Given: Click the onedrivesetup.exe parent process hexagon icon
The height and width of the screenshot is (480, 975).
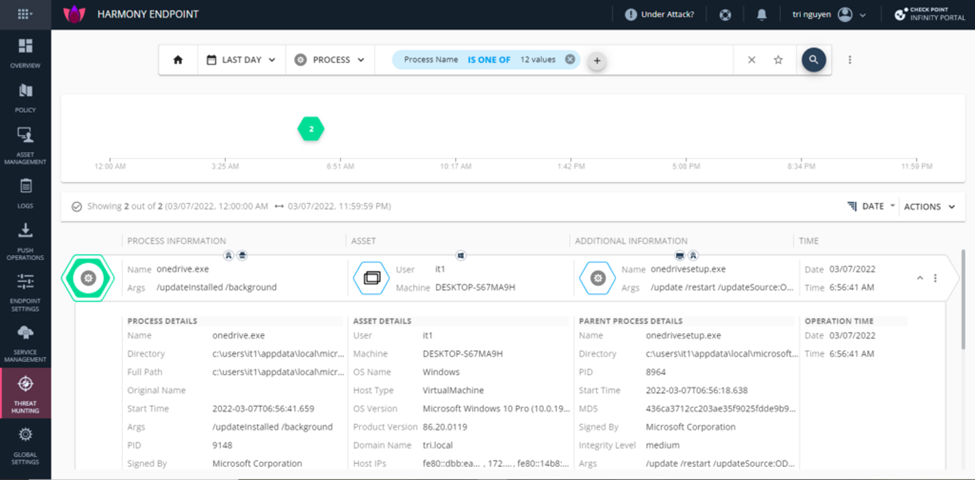Looking at the screenshot, I should pos(598,278).
